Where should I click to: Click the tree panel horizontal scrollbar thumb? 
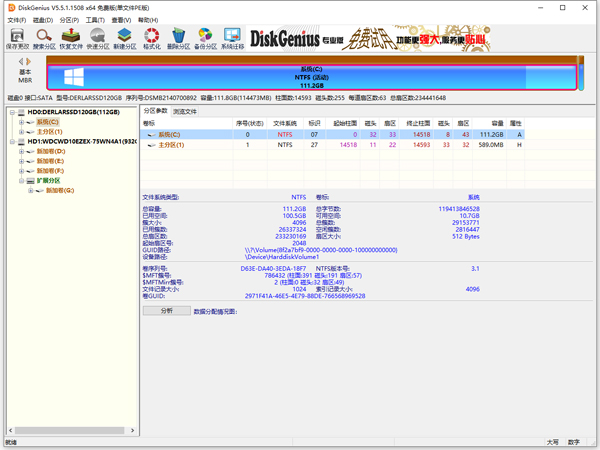pos(70,430)
